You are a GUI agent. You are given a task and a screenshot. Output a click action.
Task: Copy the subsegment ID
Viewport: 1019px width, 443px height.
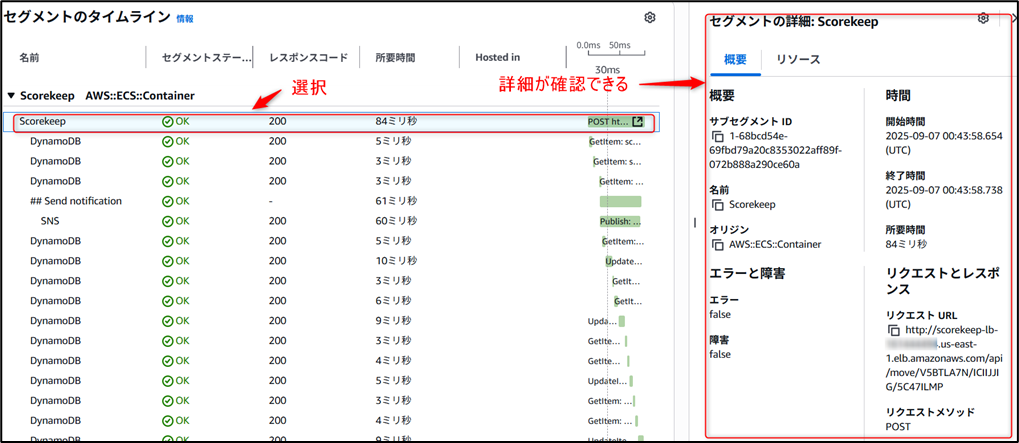pyautogui.click(x=716, y=136)
